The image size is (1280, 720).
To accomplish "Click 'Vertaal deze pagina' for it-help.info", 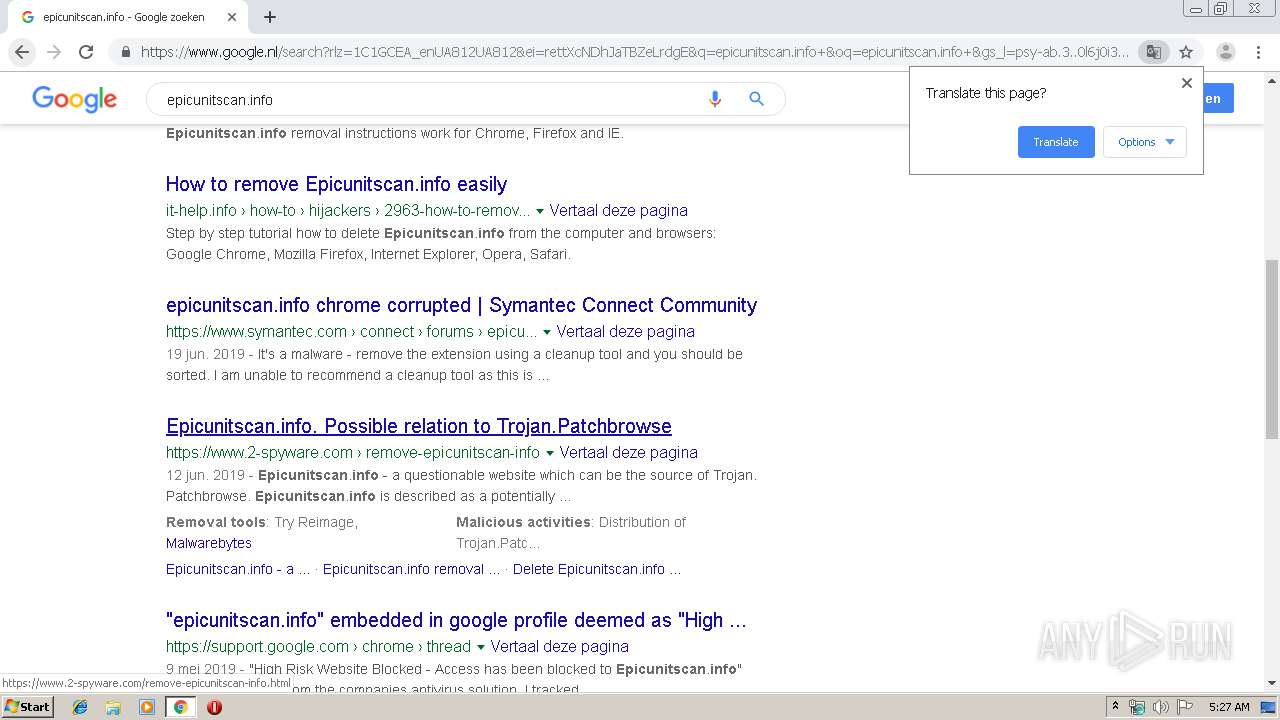I will [618, 211].
